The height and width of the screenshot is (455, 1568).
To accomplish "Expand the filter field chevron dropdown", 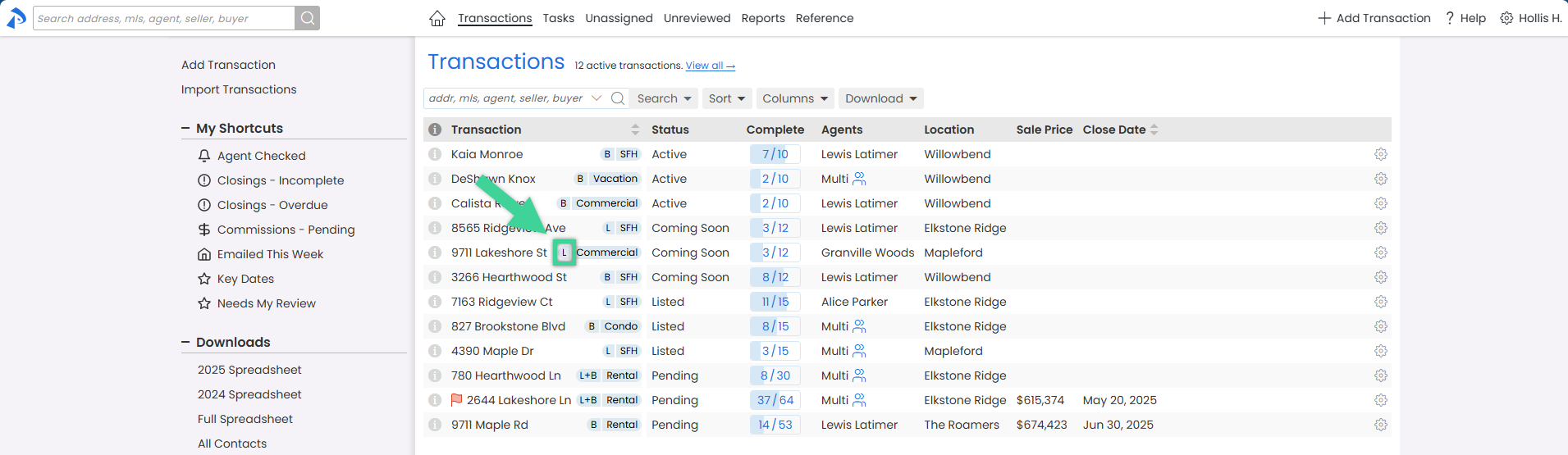I will pos(597,98).
